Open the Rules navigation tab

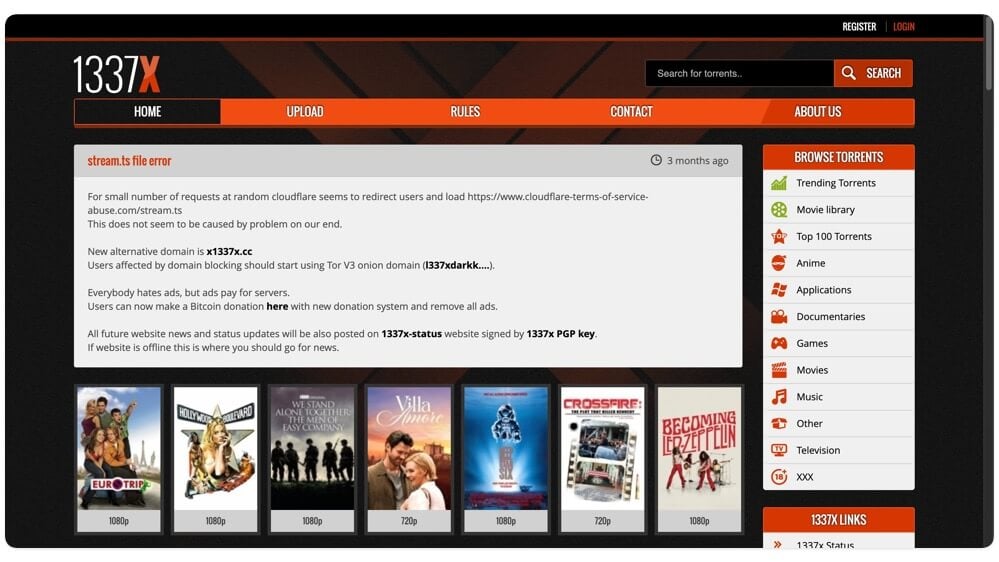coord(465,112)
